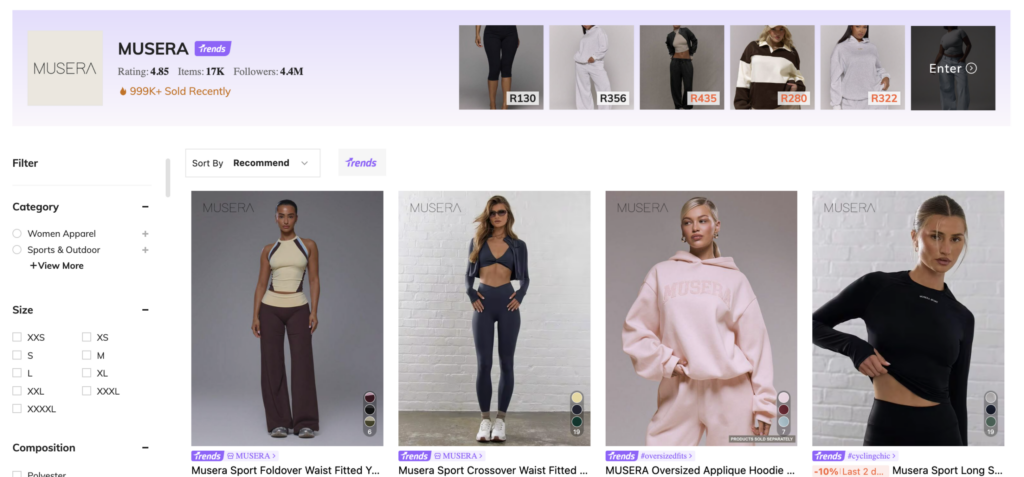Select dark red swatch on hoodie product

pyautogui.click(x=784, y=409)
